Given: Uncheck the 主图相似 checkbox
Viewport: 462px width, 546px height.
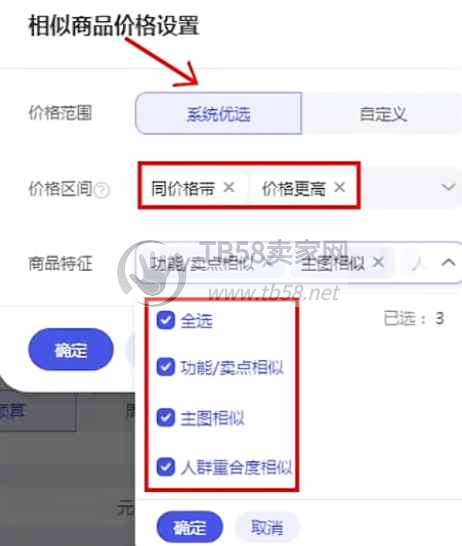Looking at the screenshot, I should 165,418.
